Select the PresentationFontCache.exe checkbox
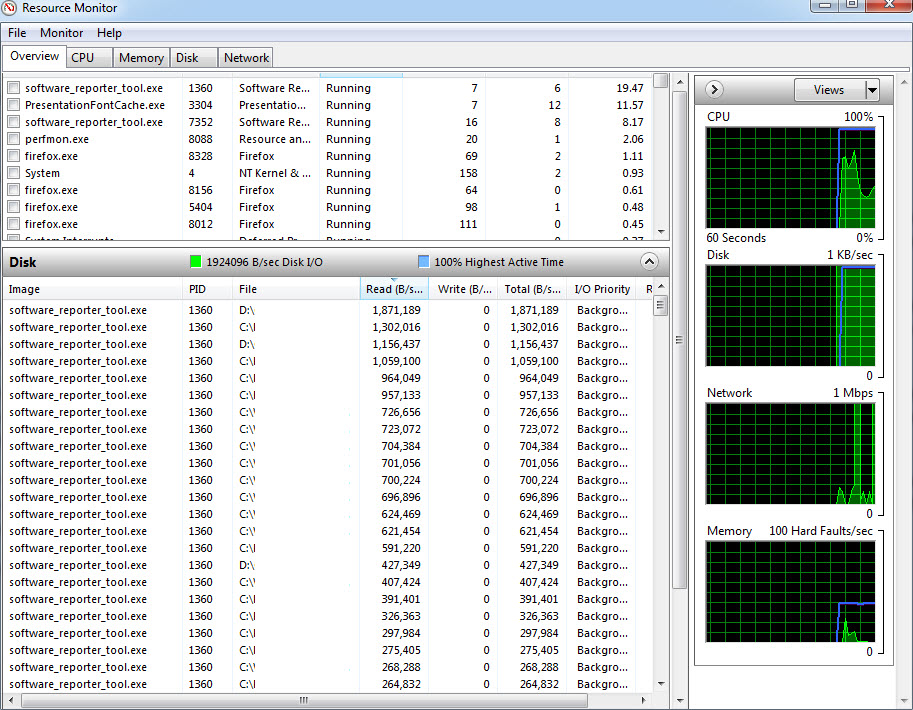Viewport: 913px width, 710px height. coord(13,105)
